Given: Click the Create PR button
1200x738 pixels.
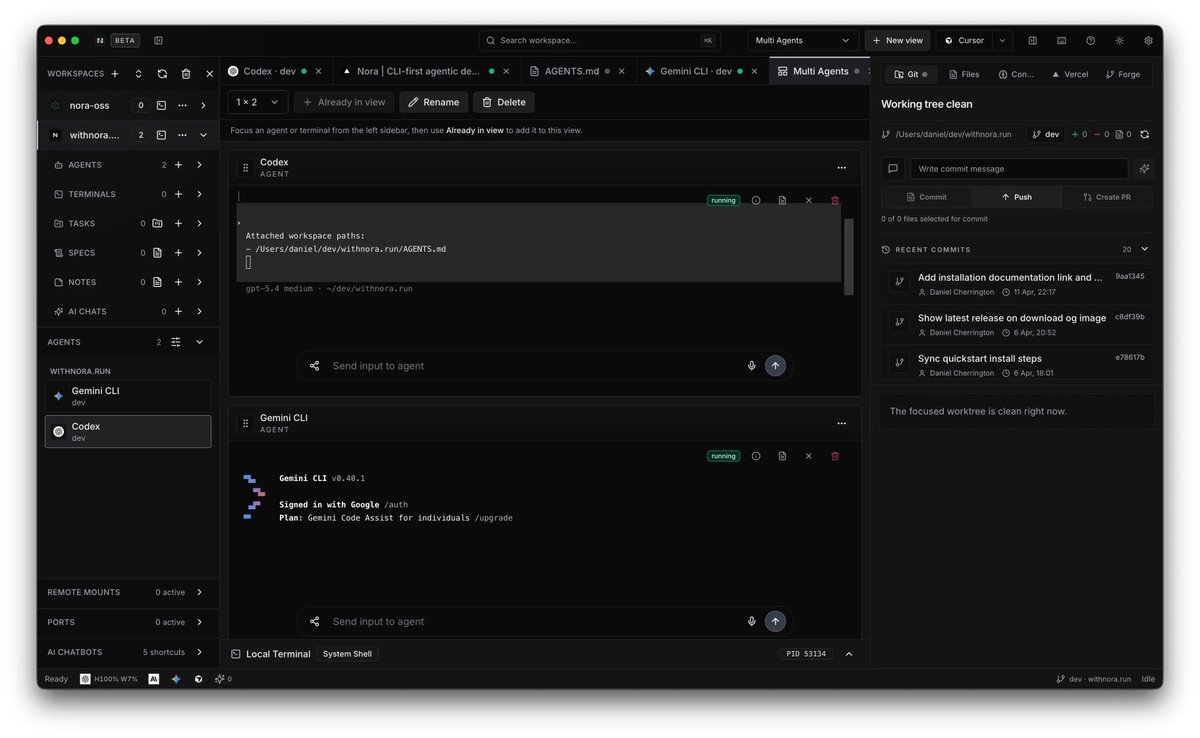Looking at the screenshot, I should pyautogui.click(x=1107, y=197).
